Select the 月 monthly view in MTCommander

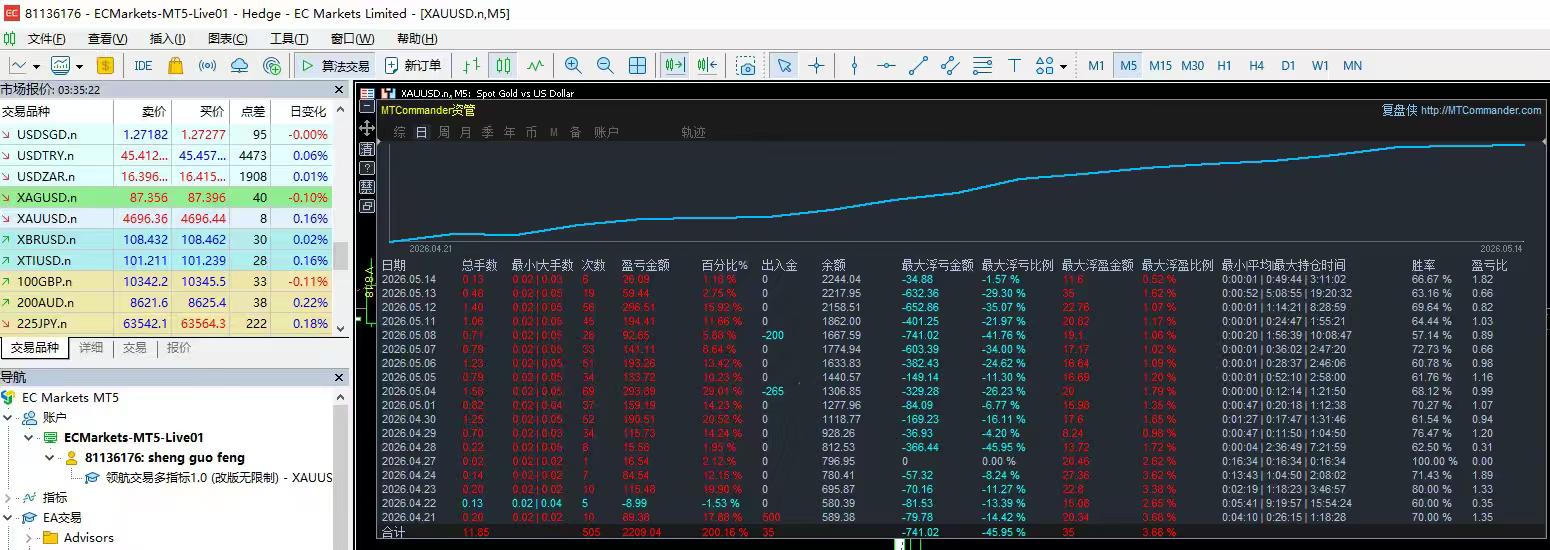[466, 132]
